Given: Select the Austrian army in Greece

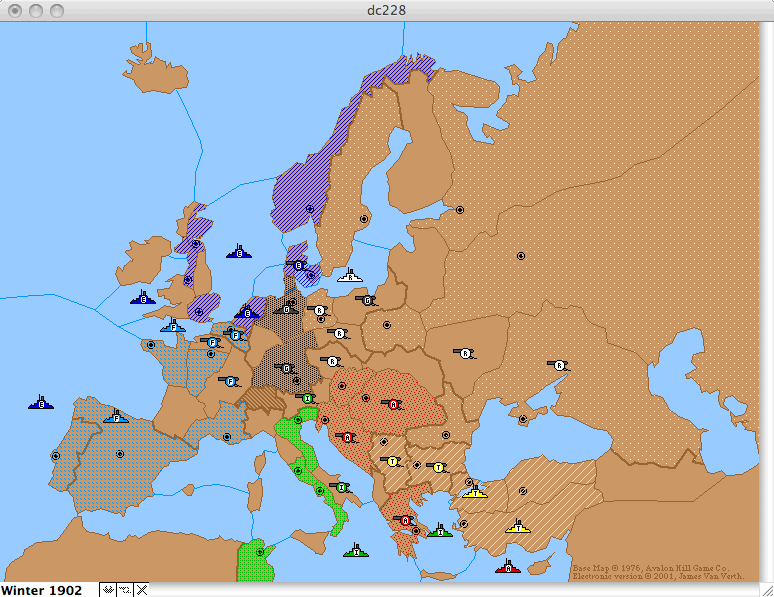Looking at the screenshot, I should (405, 520).
